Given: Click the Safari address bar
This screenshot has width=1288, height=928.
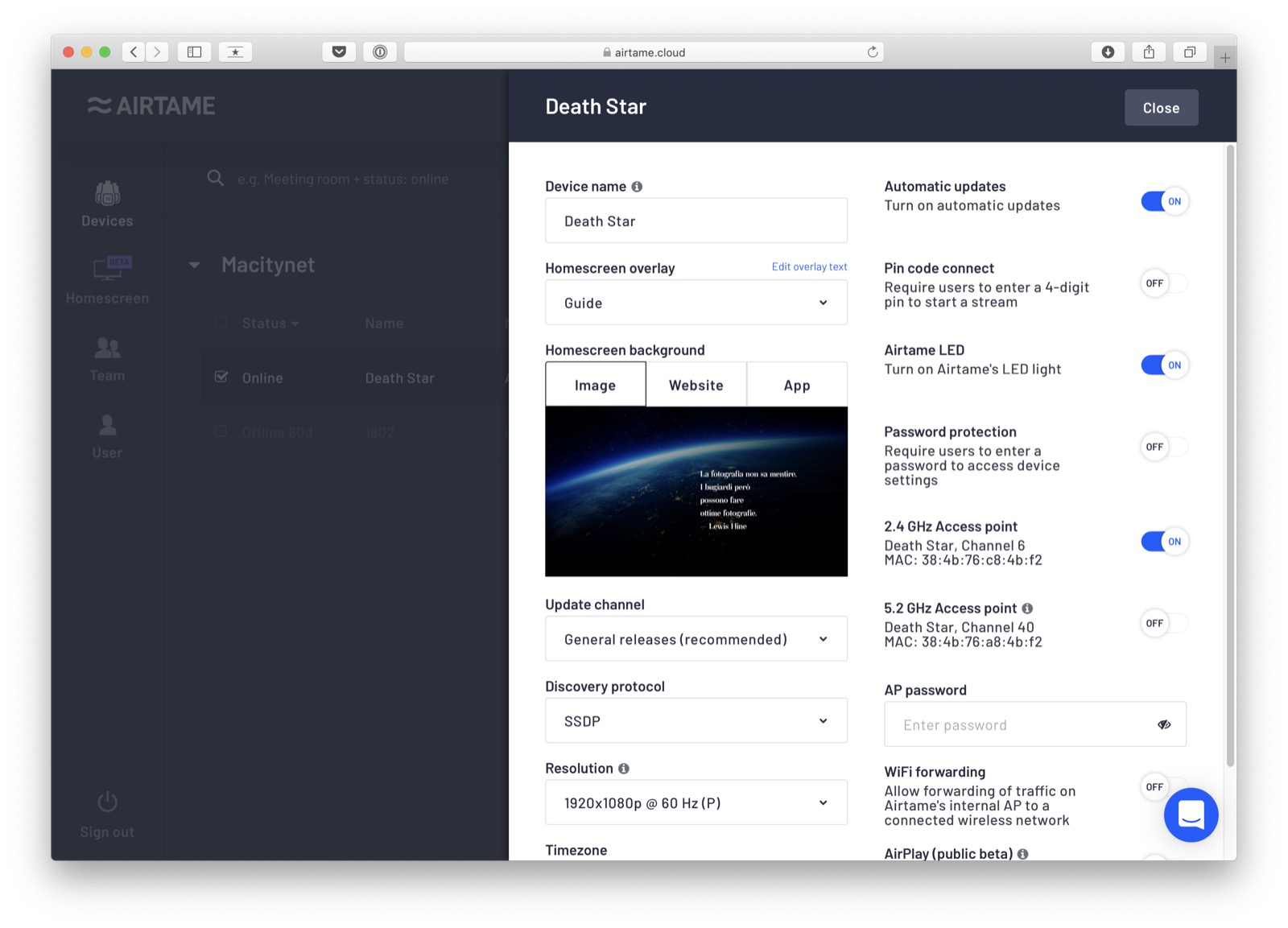Looking at the screenshot, I should [x=644, y=52].
